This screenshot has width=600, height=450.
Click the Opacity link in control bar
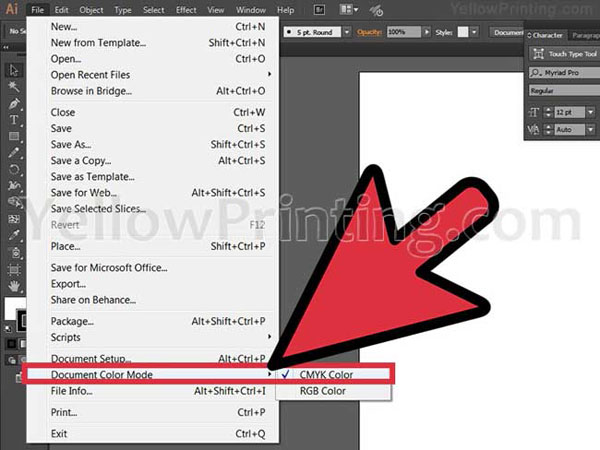pyautogui.click(x=369, y=32)
